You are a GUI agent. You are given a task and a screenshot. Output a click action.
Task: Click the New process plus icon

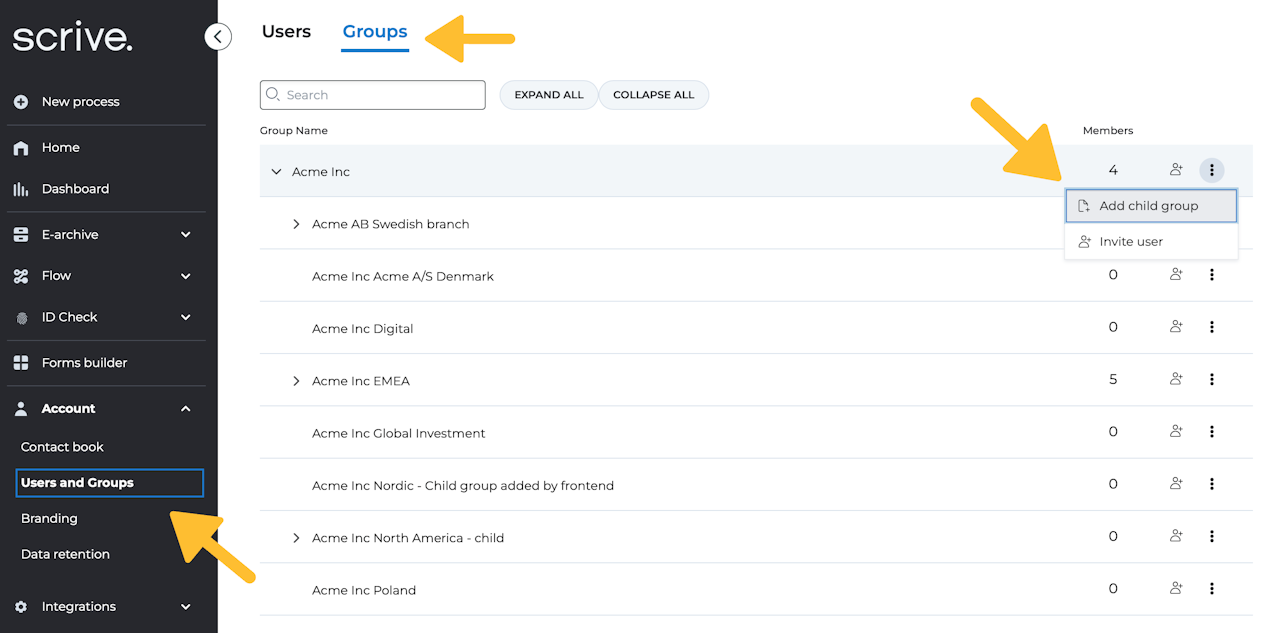click(21, 102)
